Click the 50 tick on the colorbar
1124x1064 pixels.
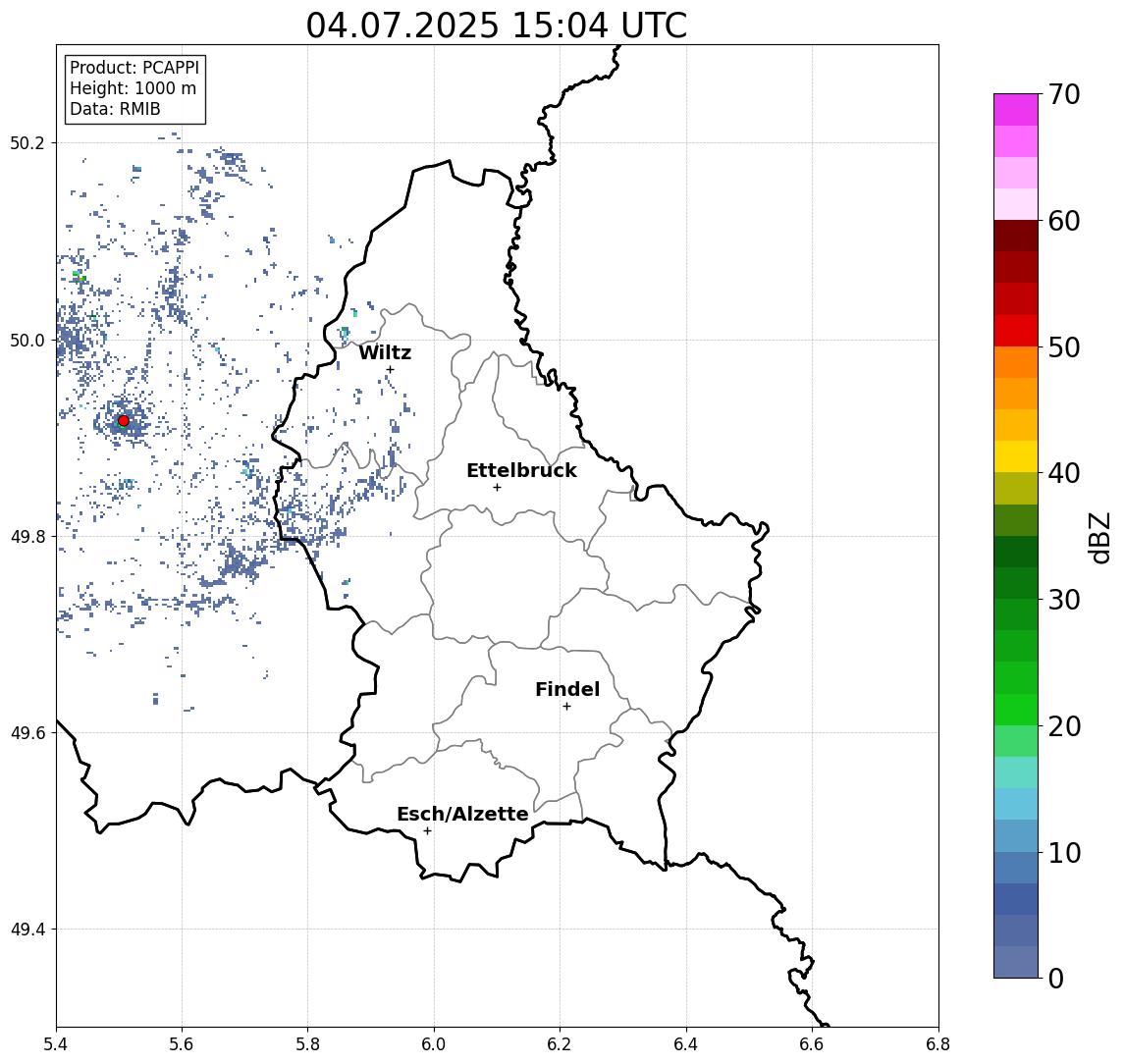pos(1063,347)
